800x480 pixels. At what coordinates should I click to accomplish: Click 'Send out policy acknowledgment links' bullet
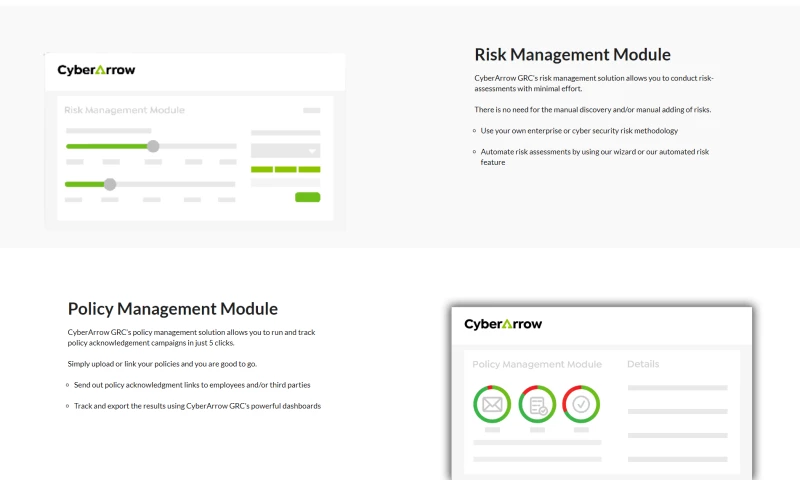coord(192,385)
